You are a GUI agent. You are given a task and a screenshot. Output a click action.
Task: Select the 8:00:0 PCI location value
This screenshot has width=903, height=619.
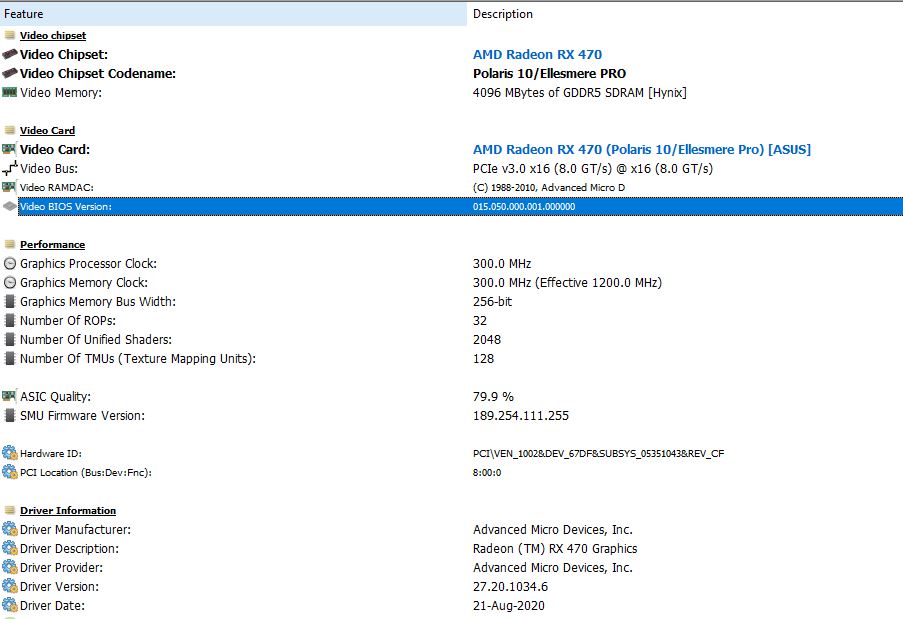point(487,473)
